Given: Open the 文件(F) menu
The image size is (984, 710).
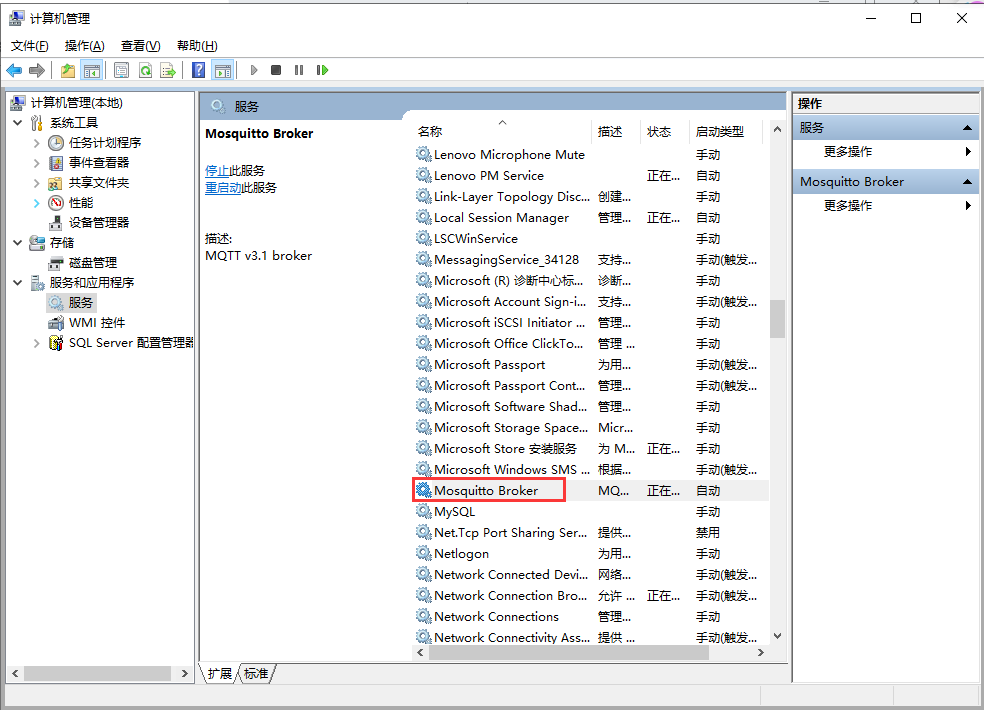Looking at the screenshot, I should [29, 46].
